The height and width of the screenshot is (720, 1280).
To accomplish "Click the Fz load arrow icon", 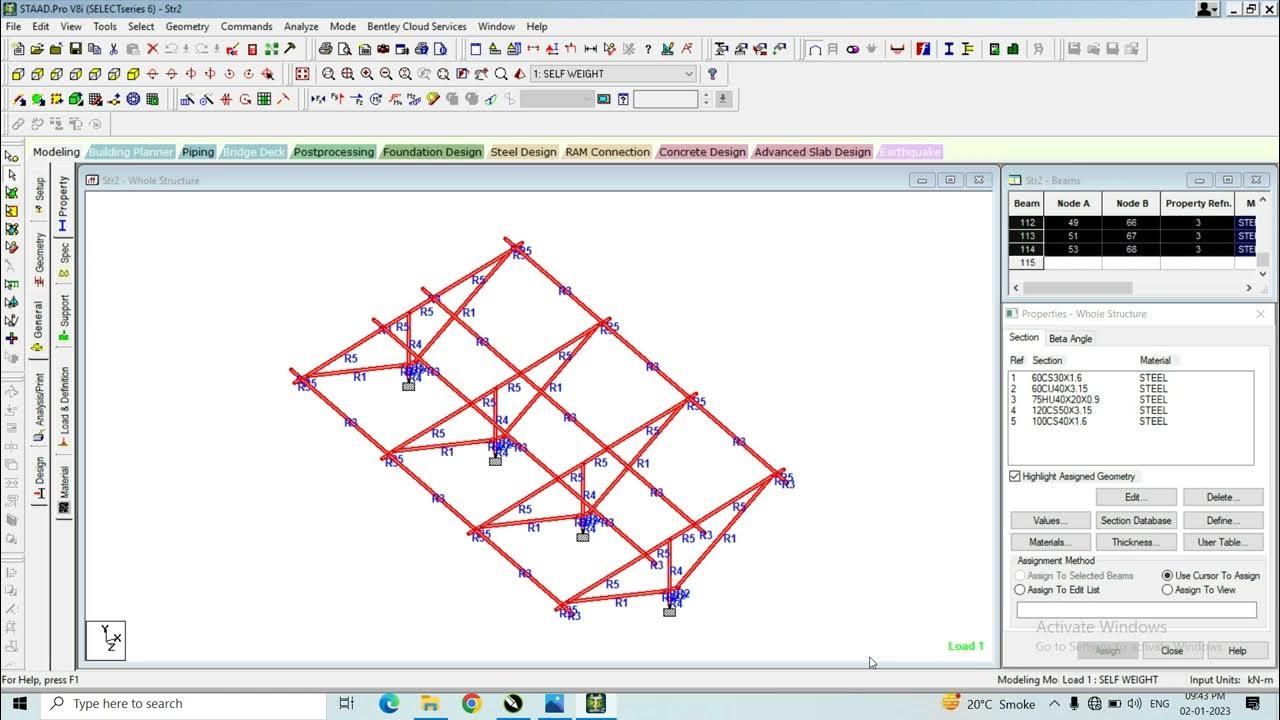I will [356, 99].
